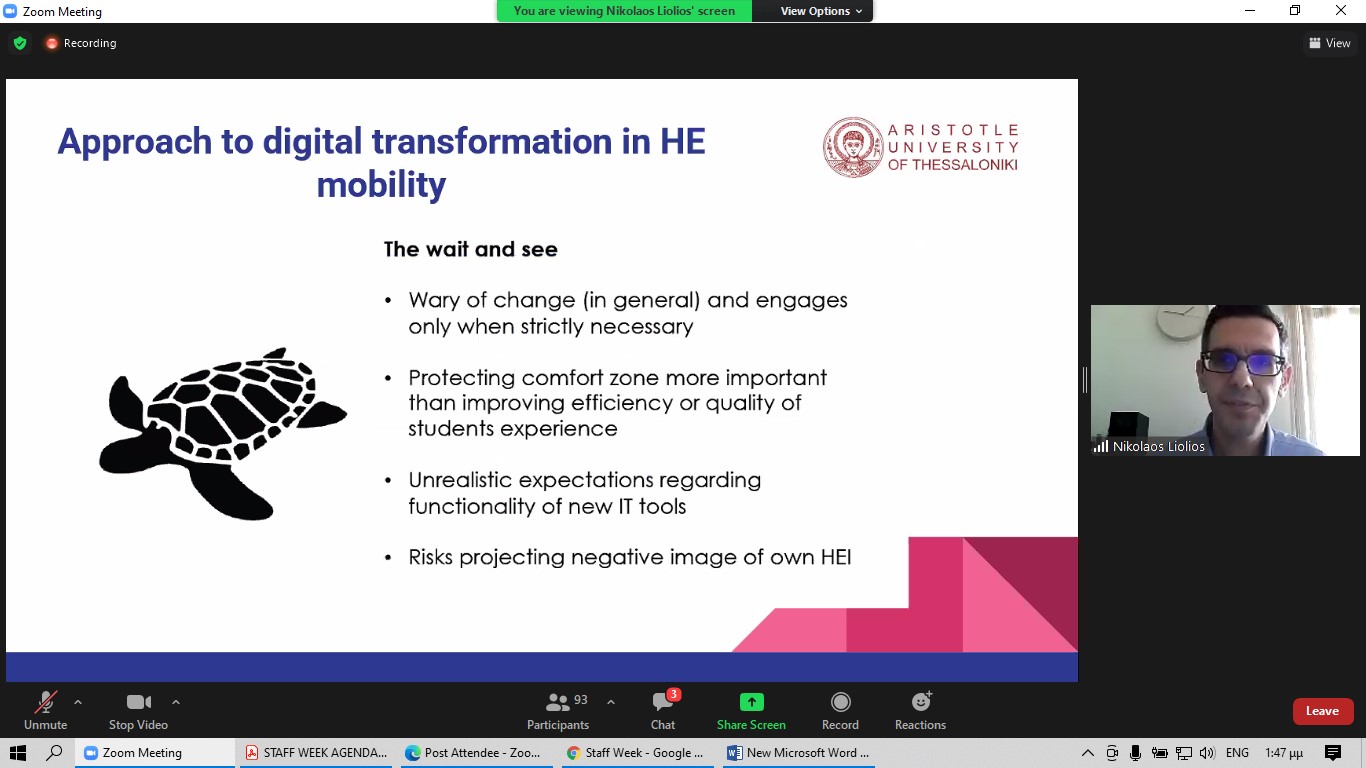
Task: Switch to Post Attendee Edge taskbar item
Action: click(x=476, y=753)
